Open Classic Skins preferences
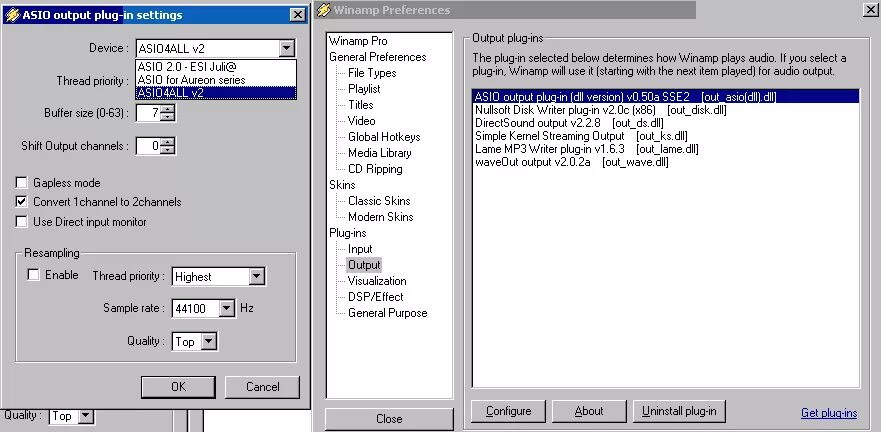The height and width of the screenshot is (432, 881). [x=379, y=201]
